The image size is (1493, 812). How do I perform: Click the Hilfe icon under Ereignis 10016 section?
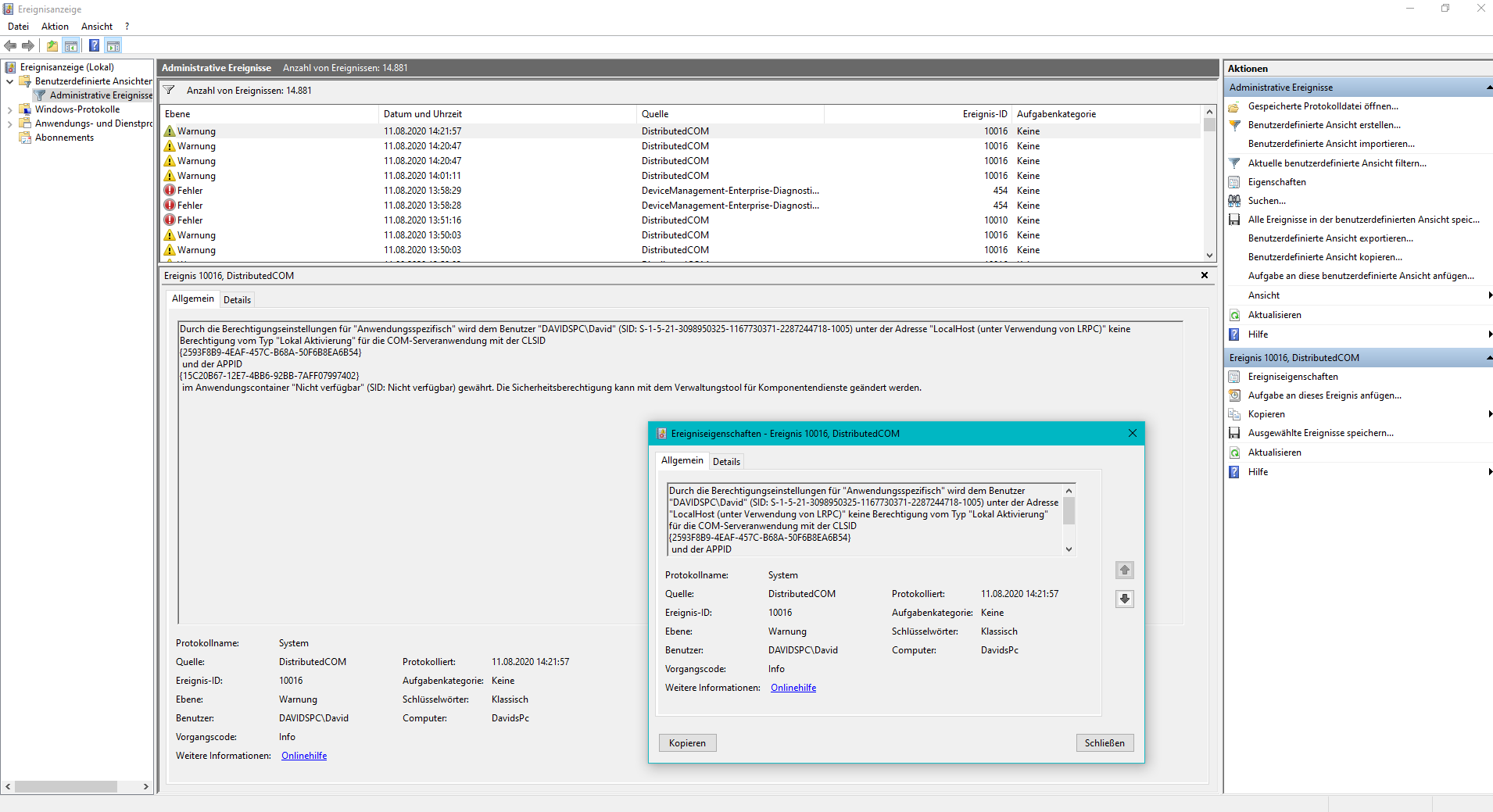tap(1234, 472)
